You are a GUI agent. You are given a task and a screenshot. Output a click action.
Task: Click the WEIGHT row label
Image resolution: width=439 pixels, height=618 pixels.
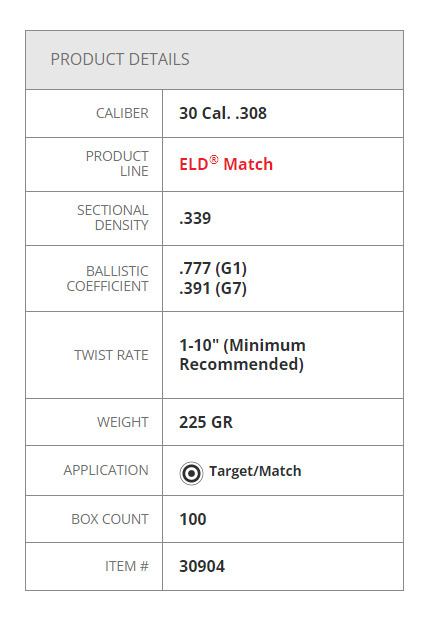[x=123, y=422]
